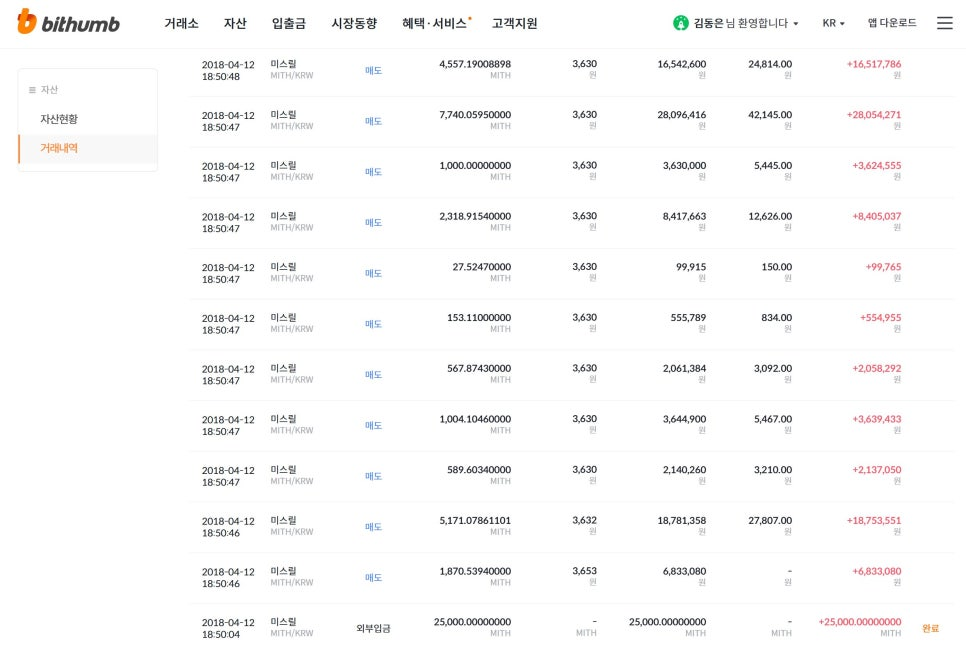Open the 거래소 menu

coord(181,23)
